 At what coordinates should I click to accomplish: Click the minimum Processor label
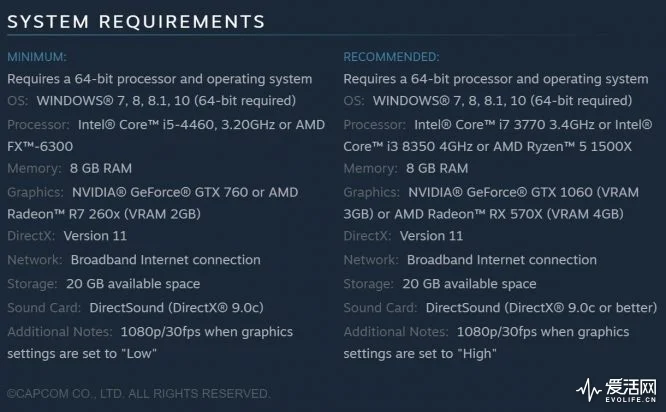[38, 124]
